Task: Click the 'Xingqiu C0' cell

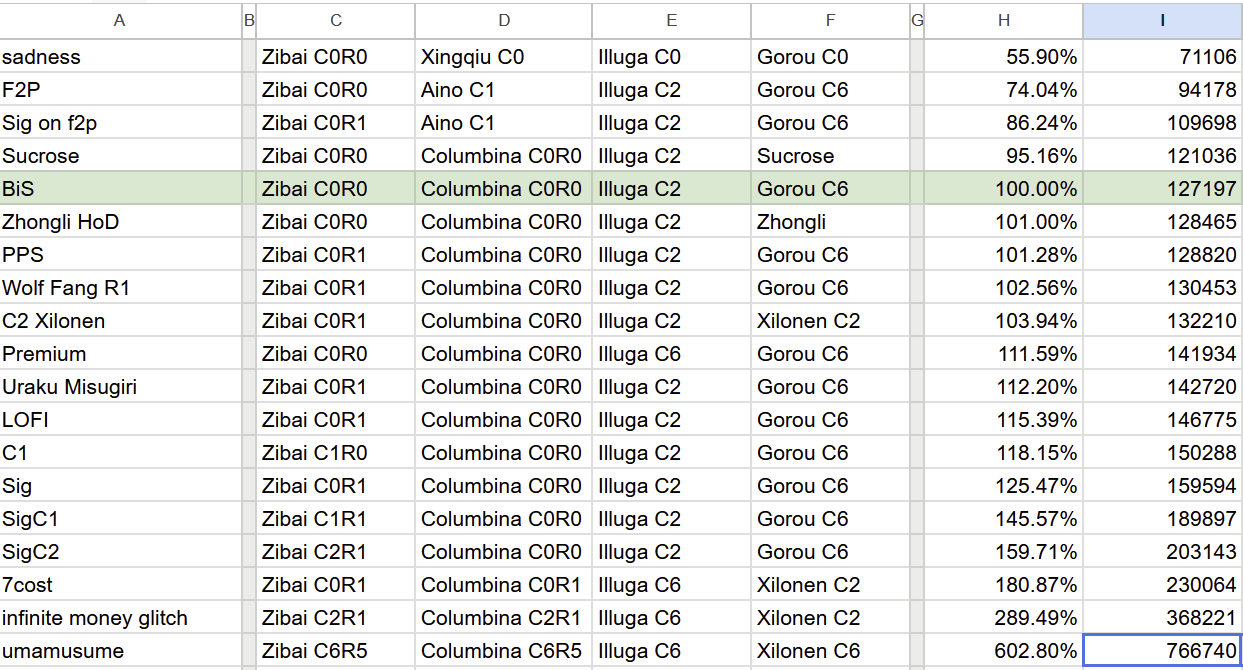Action: 503,57
